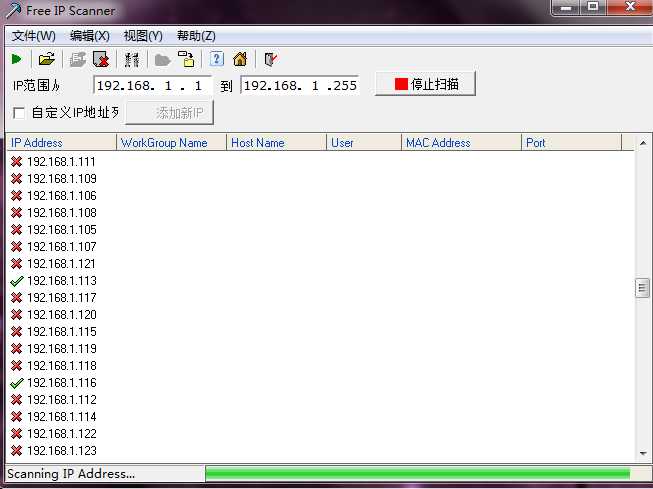Click the green check beside 192.168.1.113

[17, 281]
